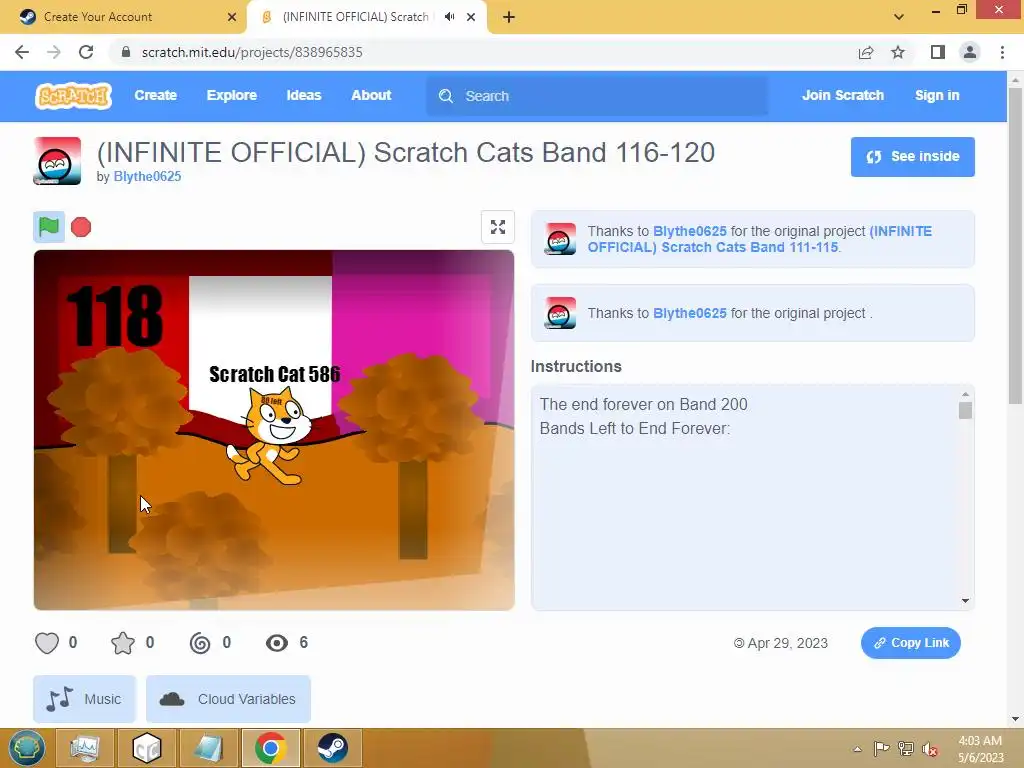
Task: Close the Scratch project tab
Action: [471, 17]
